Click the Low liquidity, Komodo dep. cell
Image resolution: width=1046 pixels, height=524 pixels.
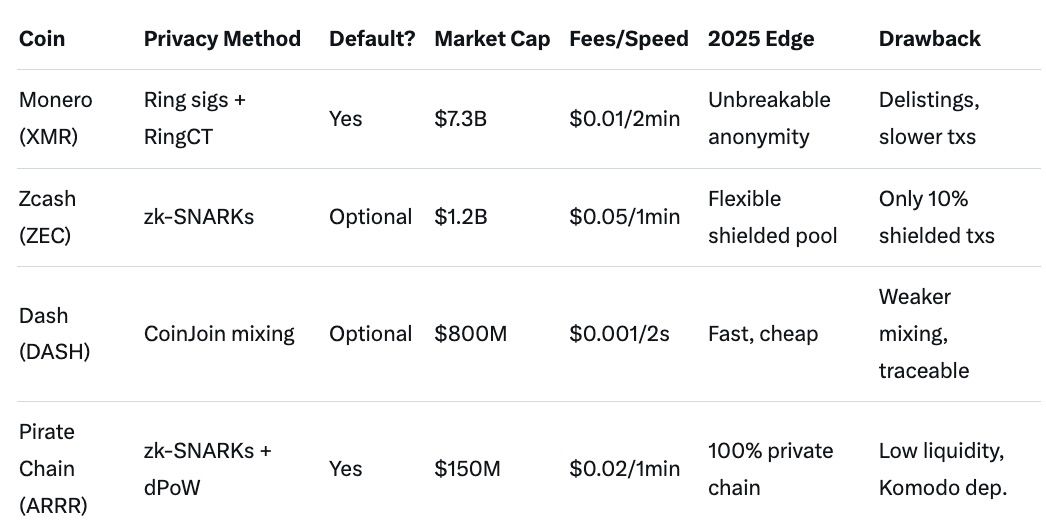(x=941, y=469)
